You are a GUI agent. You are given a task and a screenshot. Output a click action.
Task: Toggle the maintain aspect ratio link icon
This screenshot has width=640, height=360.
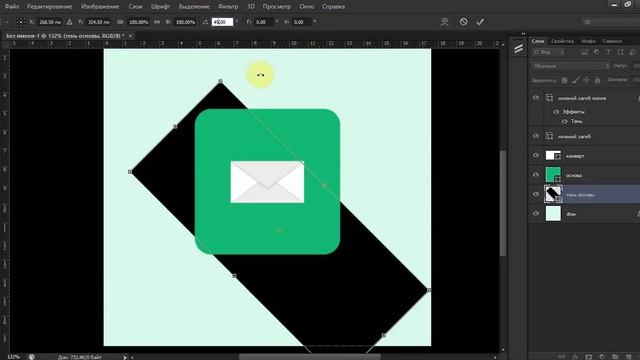[157, 22]
